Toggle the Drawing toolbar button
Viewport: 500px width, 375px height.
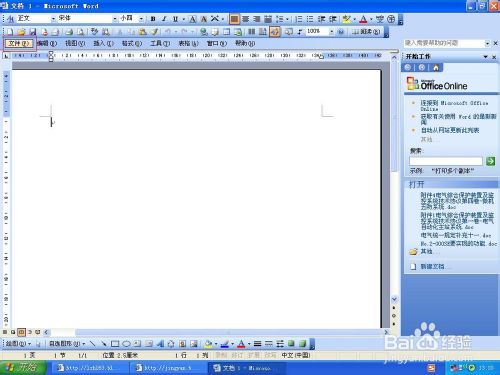[275, 32]
